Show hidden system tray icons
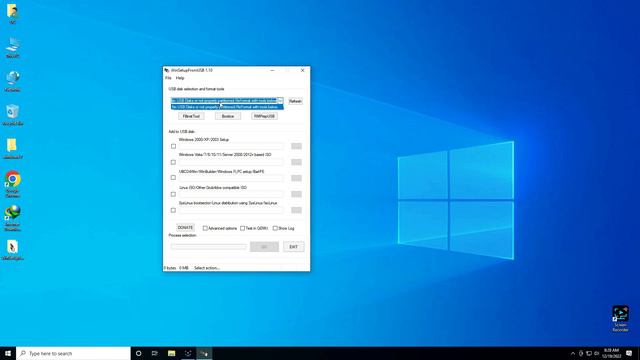Image resolution: width=640 pixels, height=360 pixels. click(573, 353)
